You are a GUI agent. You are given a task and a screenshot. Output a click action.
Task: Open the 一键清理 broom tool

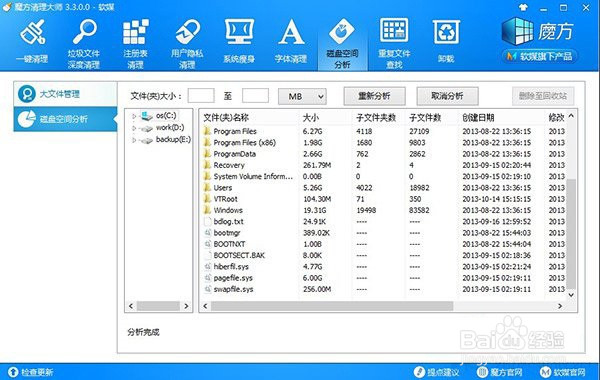tap(33, 41)
